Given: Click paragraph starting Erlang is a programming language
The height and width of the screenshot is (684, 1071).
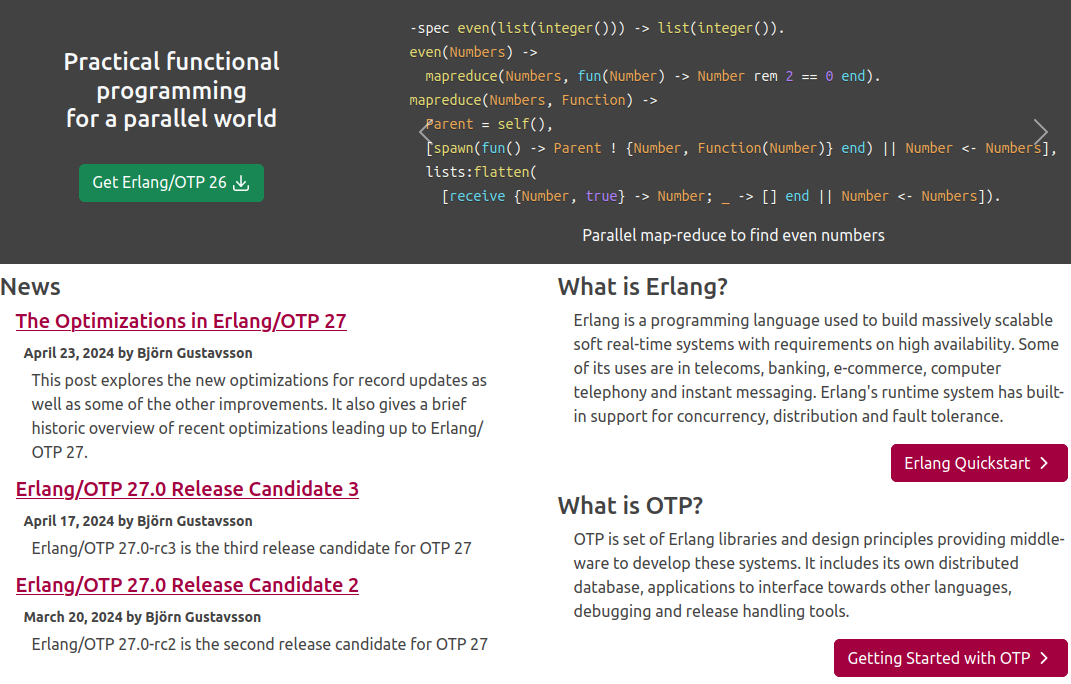Looking at the screenshot, I should [x=818, y=368].
